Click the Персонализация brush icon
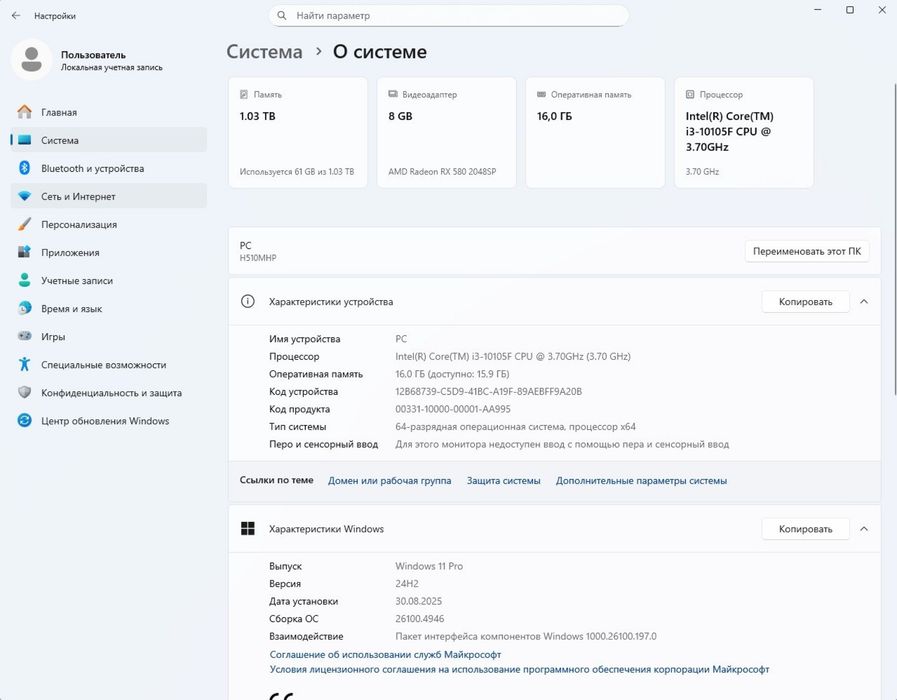 [24, 224]
